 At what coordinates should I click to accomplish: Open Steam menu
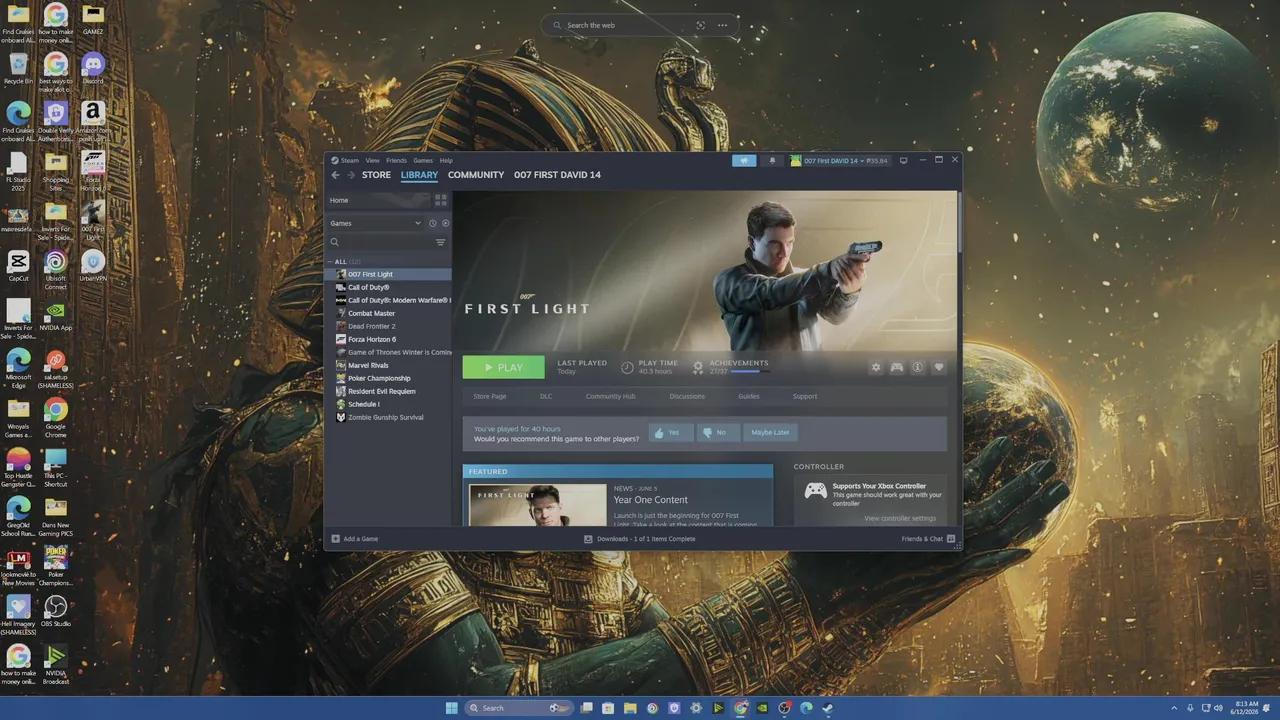[346, 160]
